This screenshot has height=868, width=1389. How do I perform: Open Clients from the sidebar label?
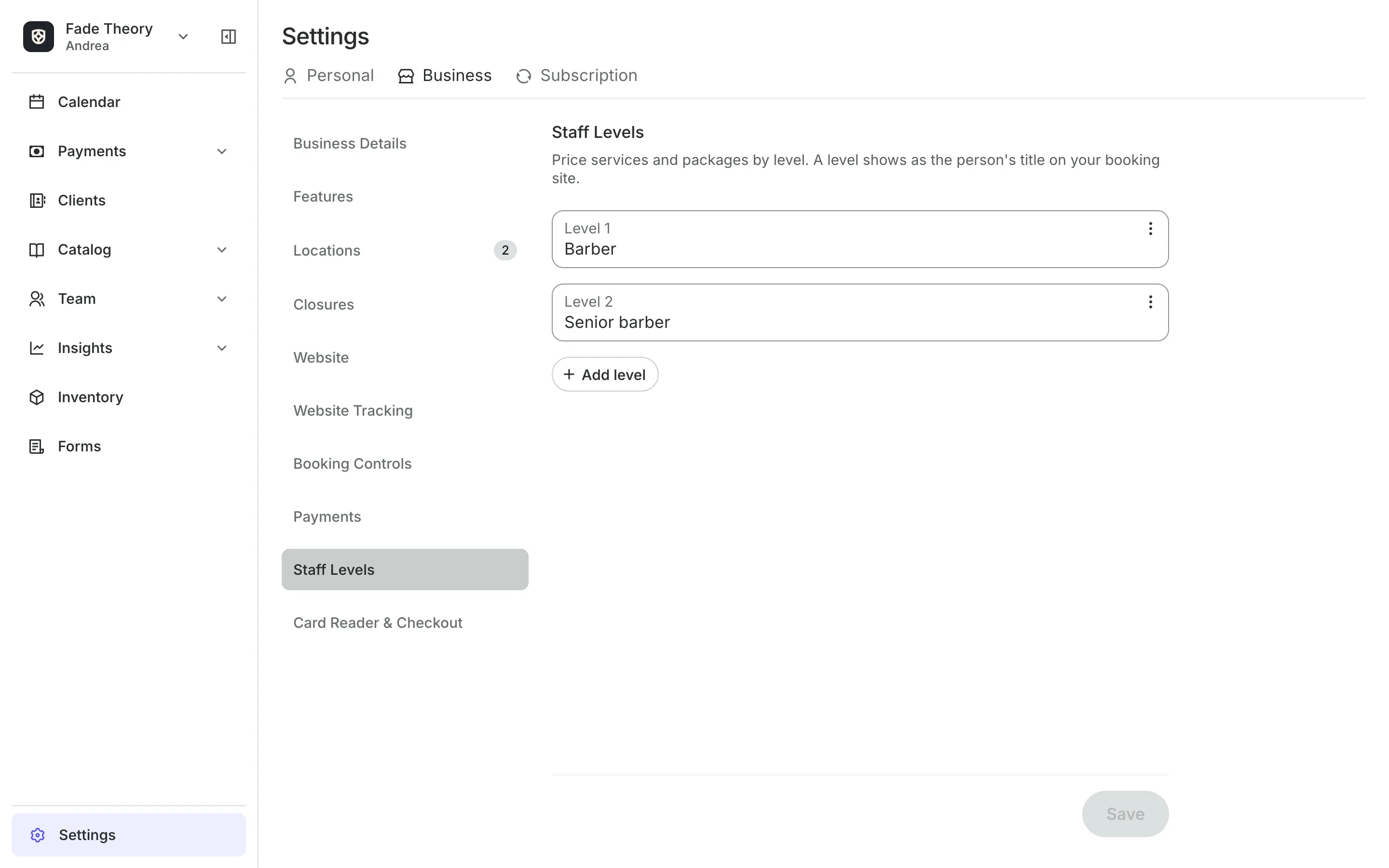[82, 200]
